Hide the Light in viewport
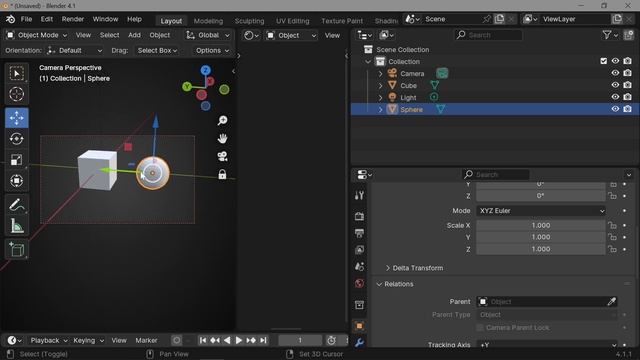 (x=615, y=97)
